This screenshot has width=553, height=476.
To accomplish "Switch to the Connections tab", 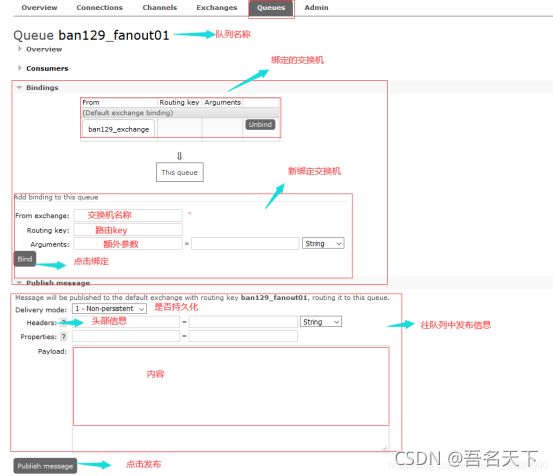I will coord(99,7).
